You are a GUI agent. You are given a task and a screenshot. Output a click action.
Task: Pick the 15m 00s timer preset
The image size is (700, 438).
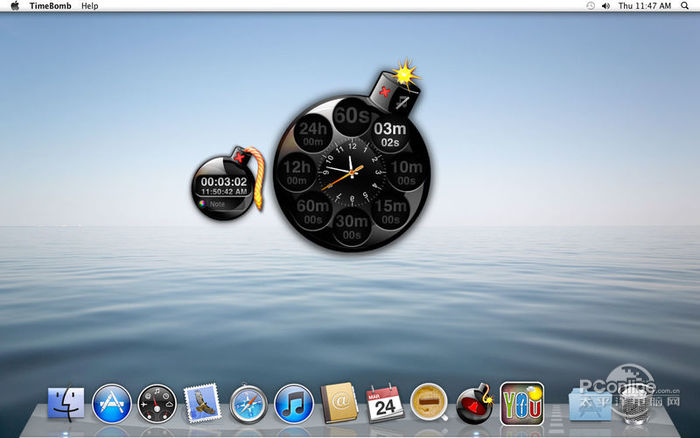coord(391,212)
